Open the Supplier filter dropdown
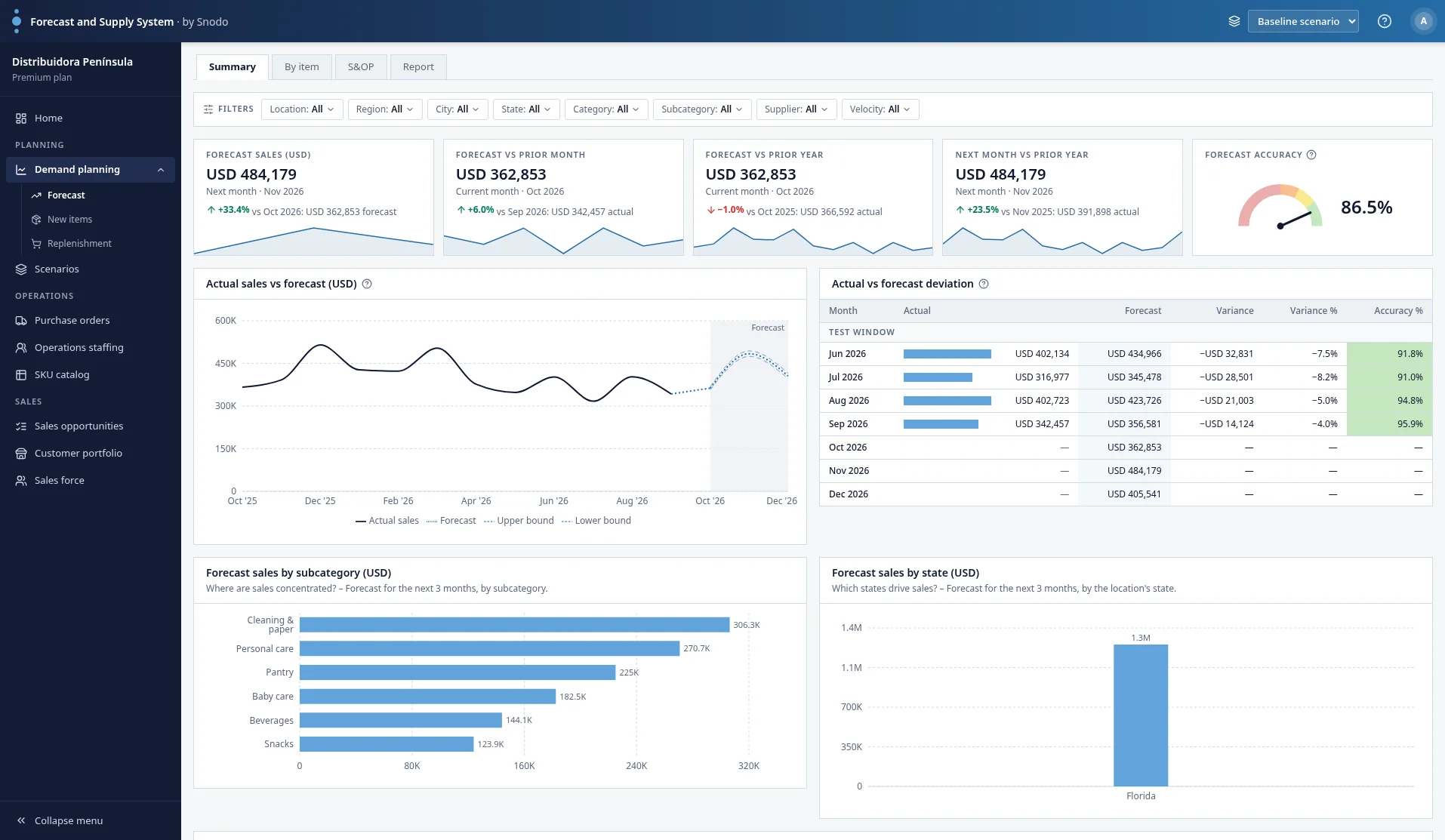 pos(796,109)
